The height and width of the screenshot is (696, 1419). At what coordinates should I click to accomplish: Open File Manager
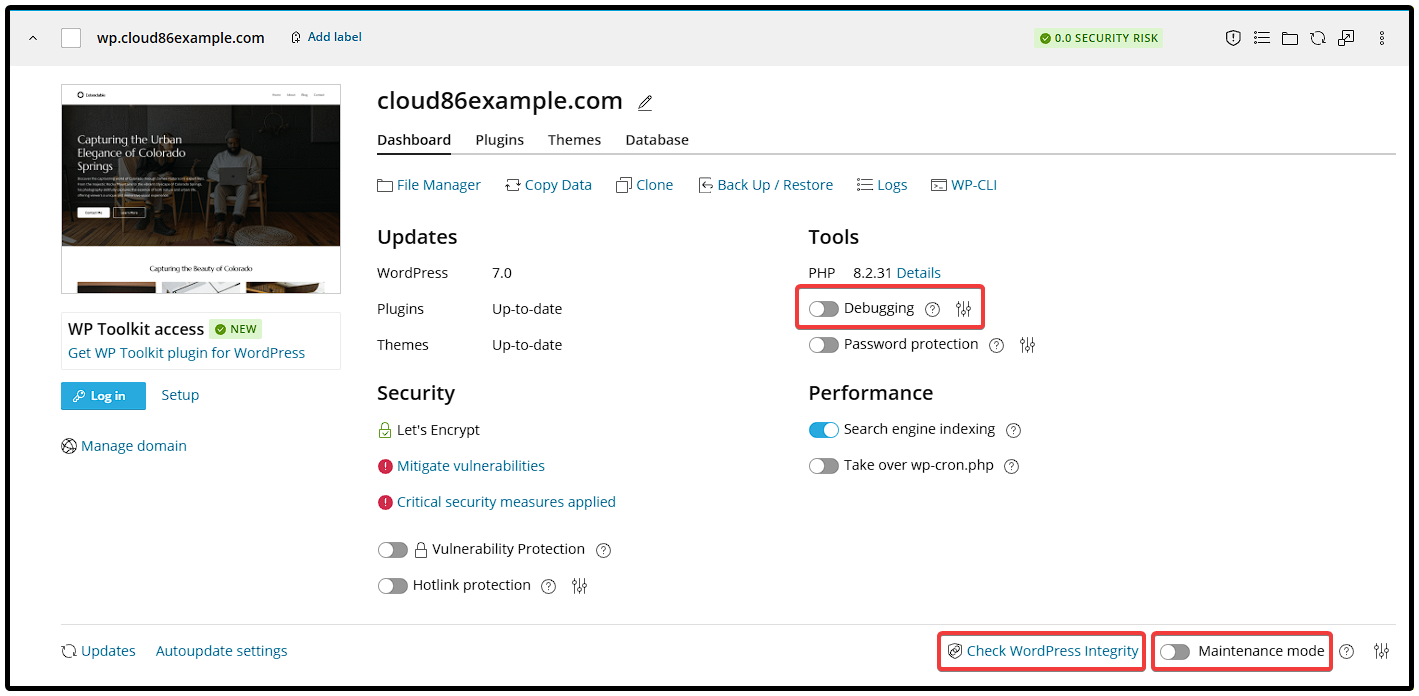[x=429, y=185]
